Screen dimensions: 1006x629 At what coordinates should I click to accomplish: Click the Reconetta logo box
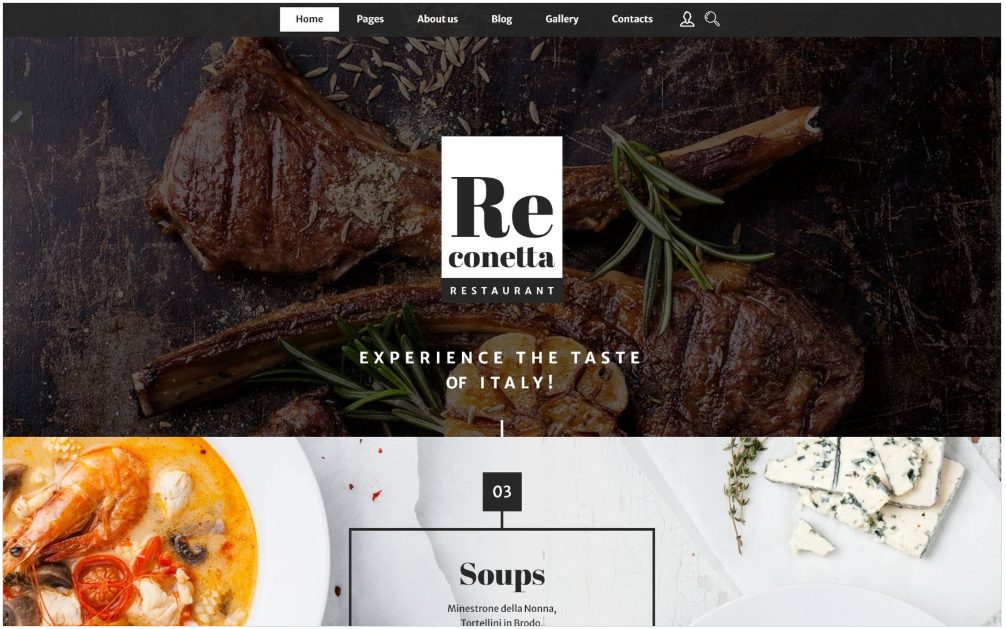(502, 219)
